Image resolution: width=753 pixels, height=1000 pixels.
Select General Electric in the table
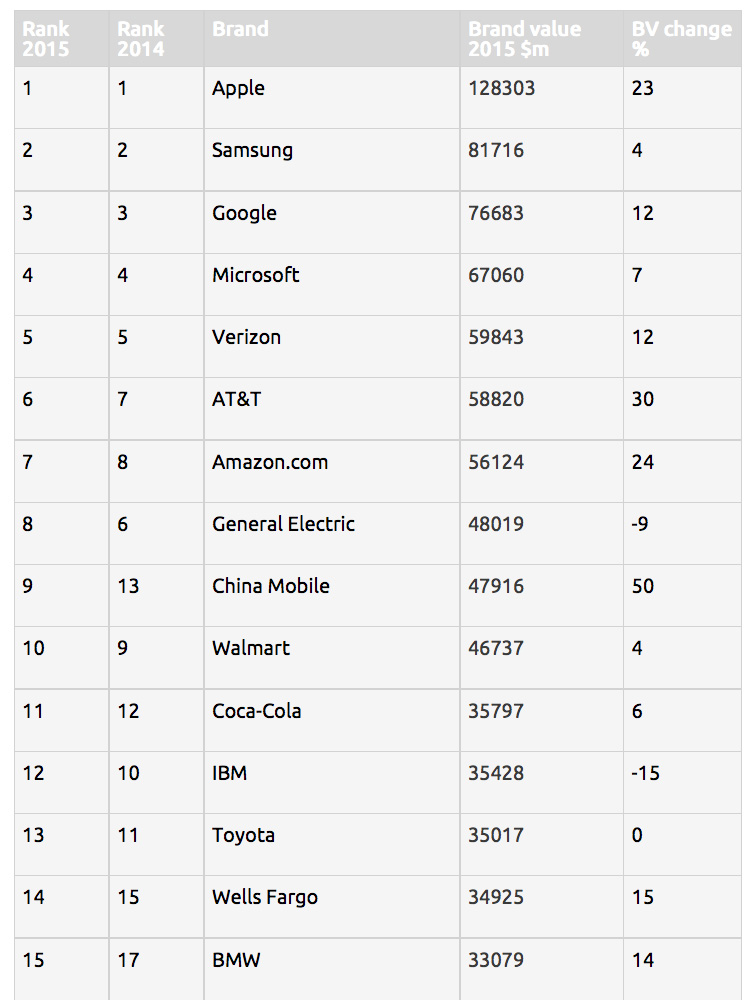pyautogui.click(x=284, y=524)
